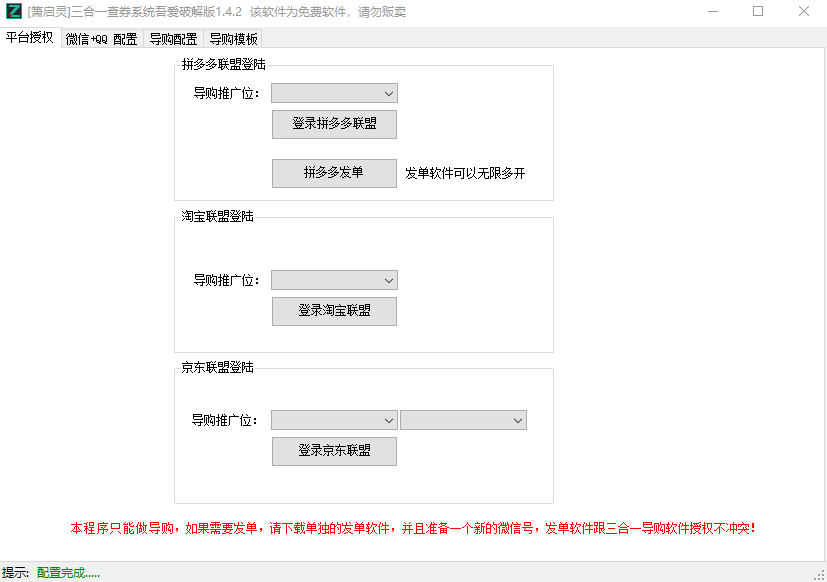Click the green Z application icon in title bar

click(x=14, y=11)
